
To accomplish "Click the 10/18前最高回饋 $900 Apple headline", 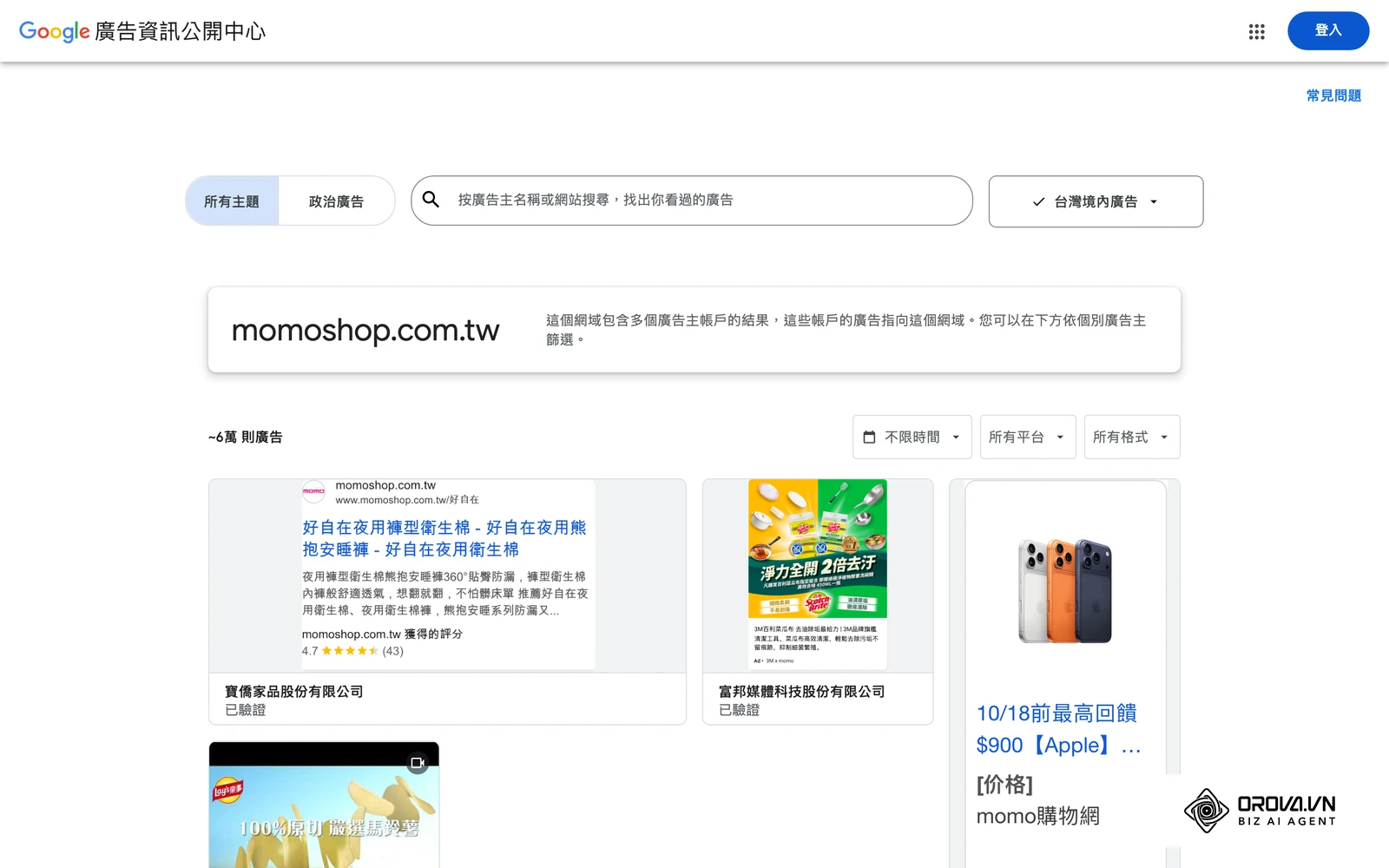I will pos(1058,729).
